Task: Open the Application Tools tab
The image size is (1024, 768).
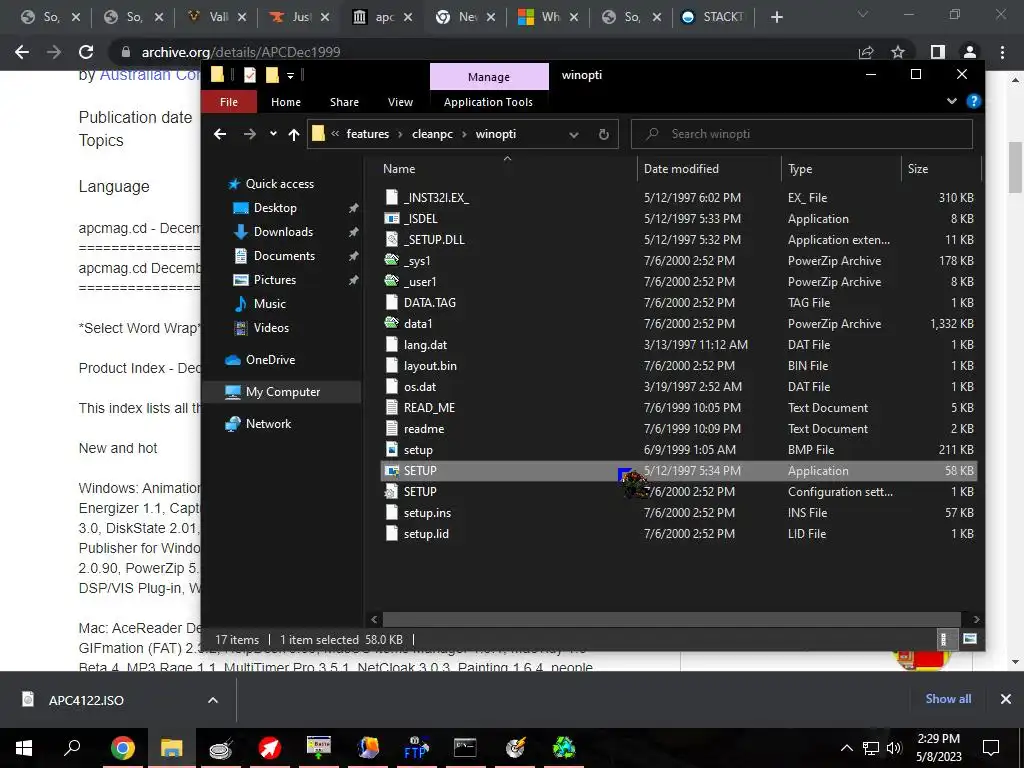Action: point(488,102)
